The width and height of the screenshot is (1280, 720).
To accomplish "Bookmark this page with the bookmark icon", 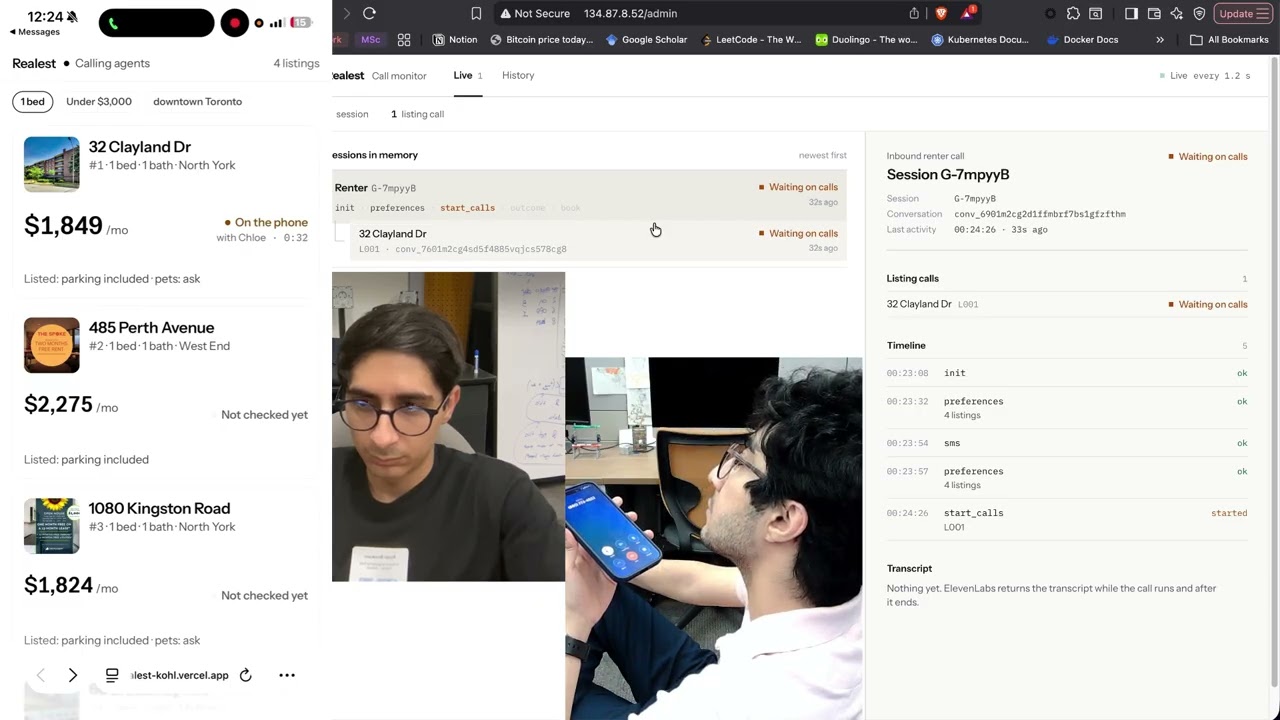I will [476, 13].
